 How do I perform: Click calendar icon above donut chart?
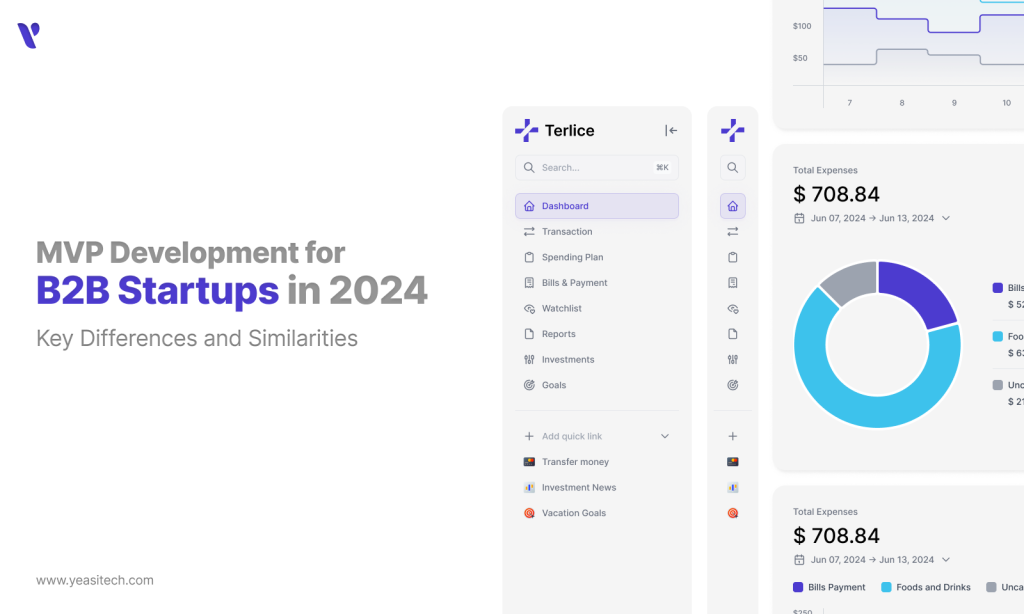799,218
